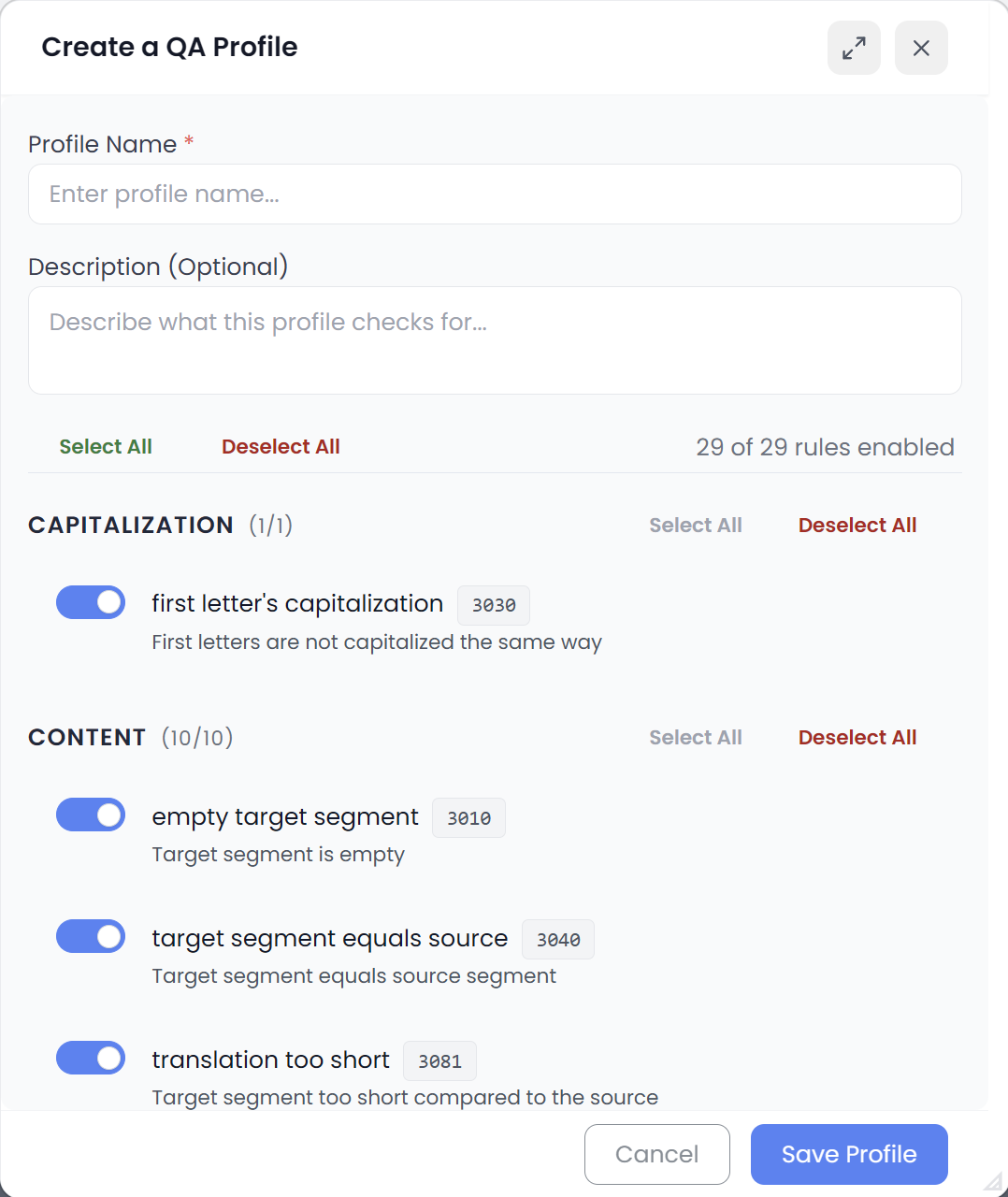Screen dimensions: 1008x1197
Task: Close the Create a QA Profile dialog
Action: coord(920,48)
